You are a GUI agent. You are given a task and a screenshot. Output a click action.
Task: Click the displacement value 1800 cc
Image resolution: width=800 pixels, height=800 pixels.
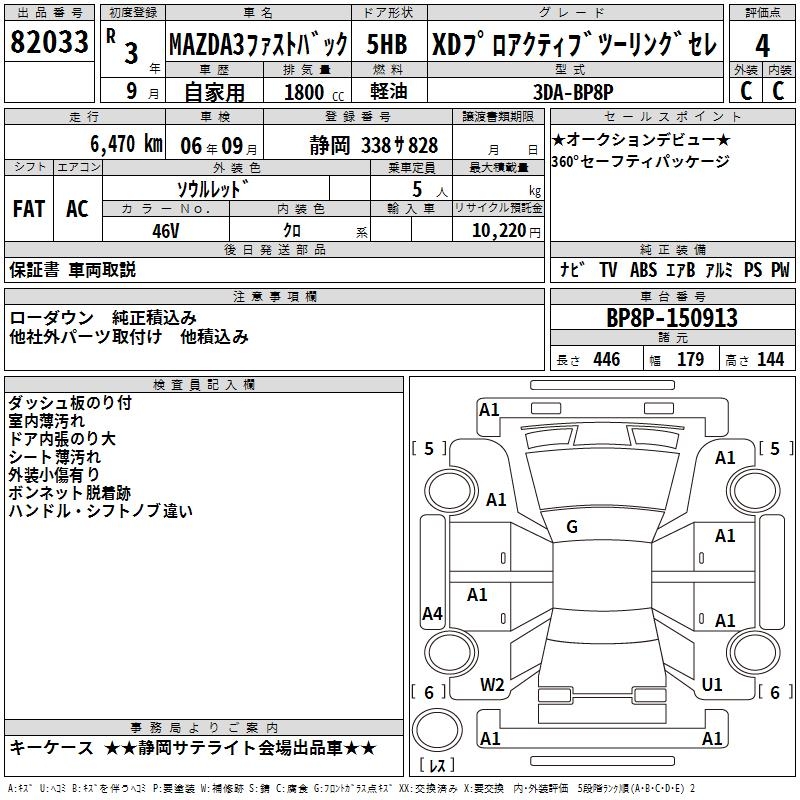click(x=314, y=93)
